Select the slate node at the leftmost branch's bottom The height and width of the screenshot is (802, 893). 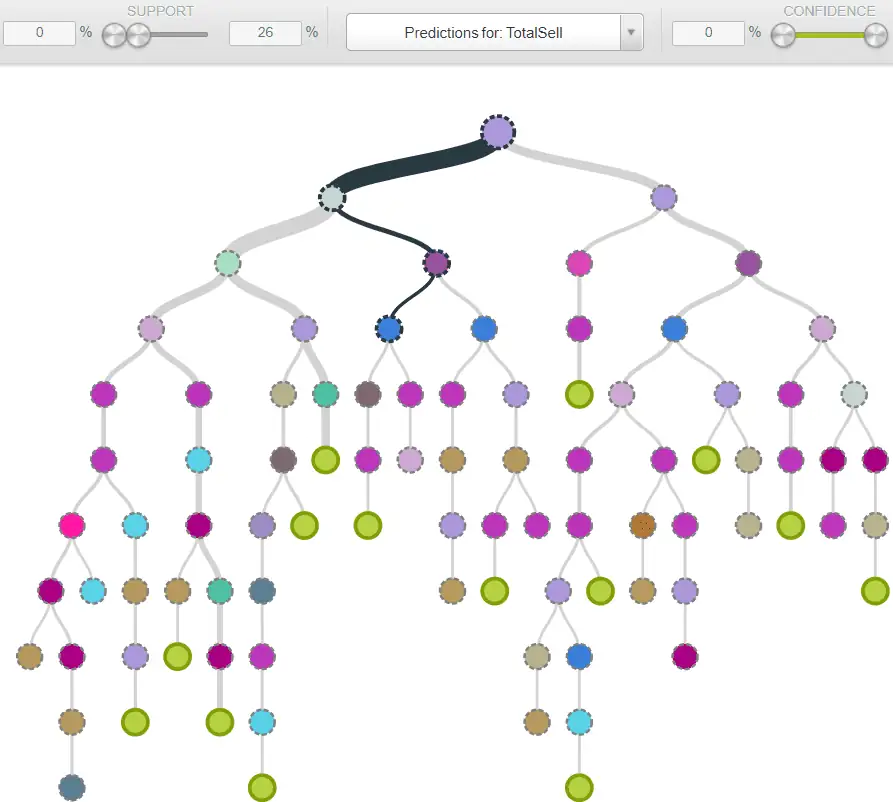(72, 788)
